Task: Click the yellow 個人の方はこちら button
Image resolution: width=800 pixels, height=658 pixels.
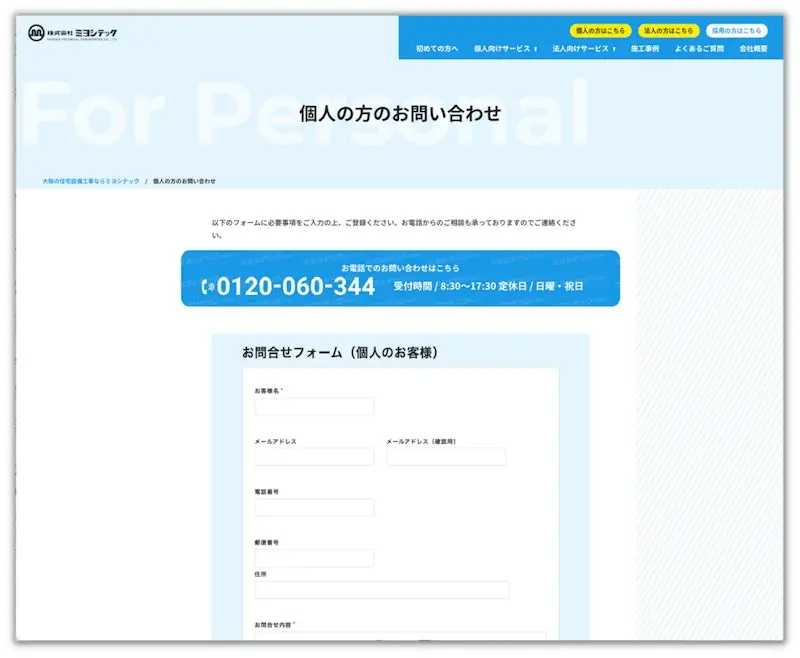Action: (603, 31)
